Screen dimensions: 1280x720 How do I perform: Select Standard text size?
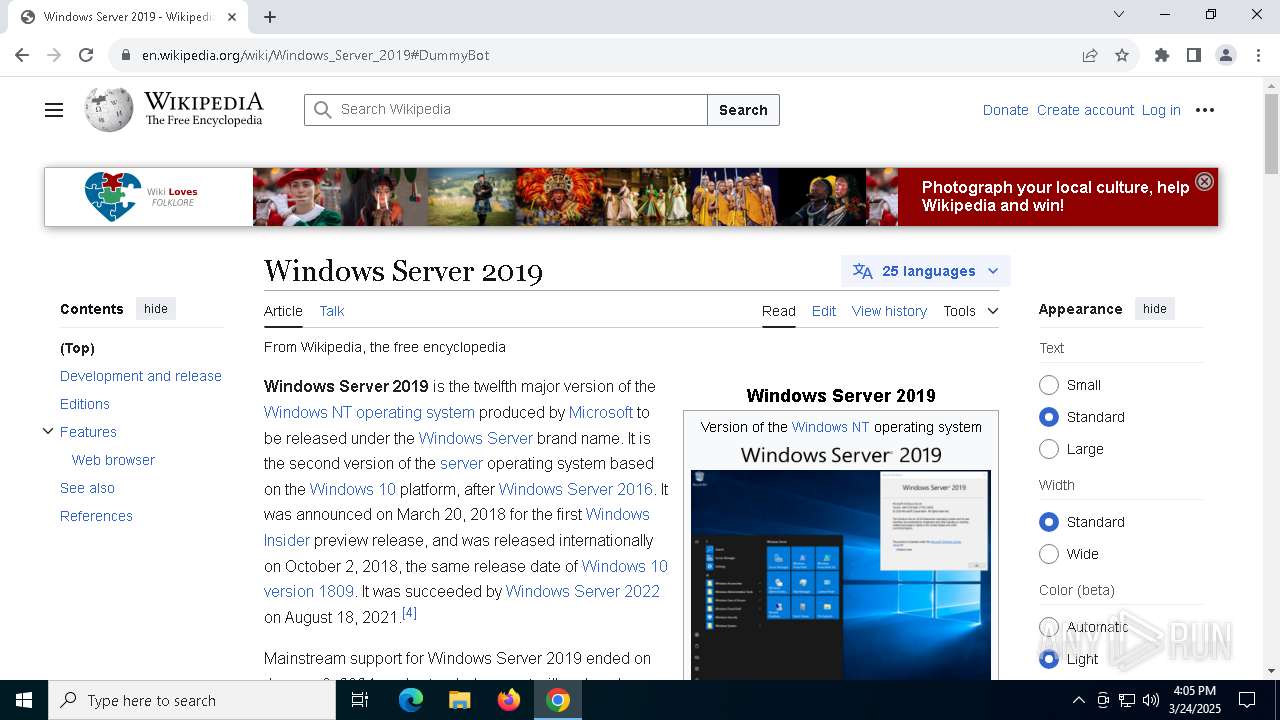1049,417
